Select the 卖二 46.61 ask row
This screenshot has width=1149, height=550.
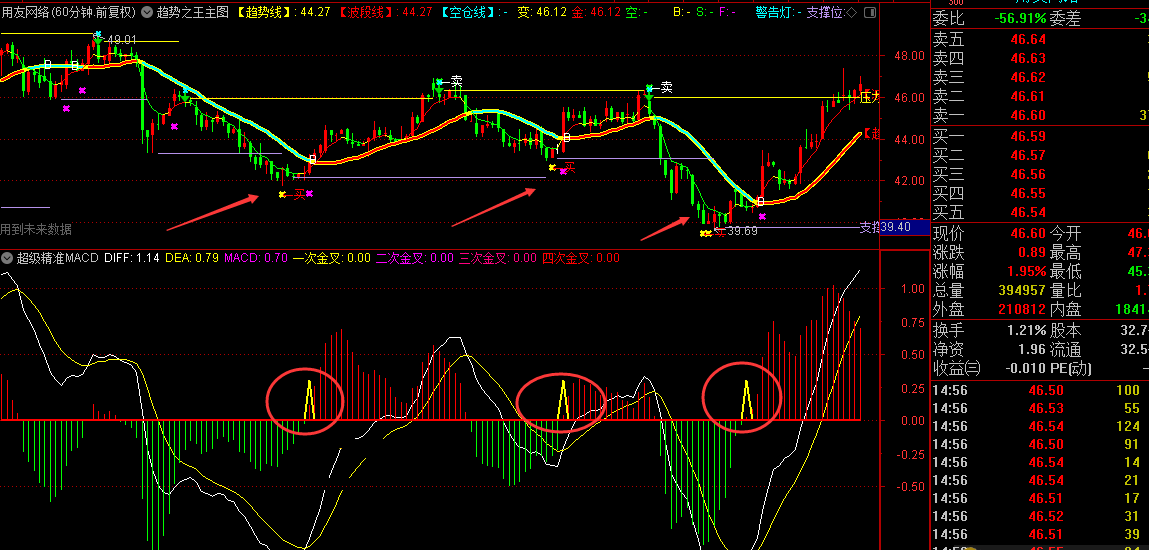1039,97
